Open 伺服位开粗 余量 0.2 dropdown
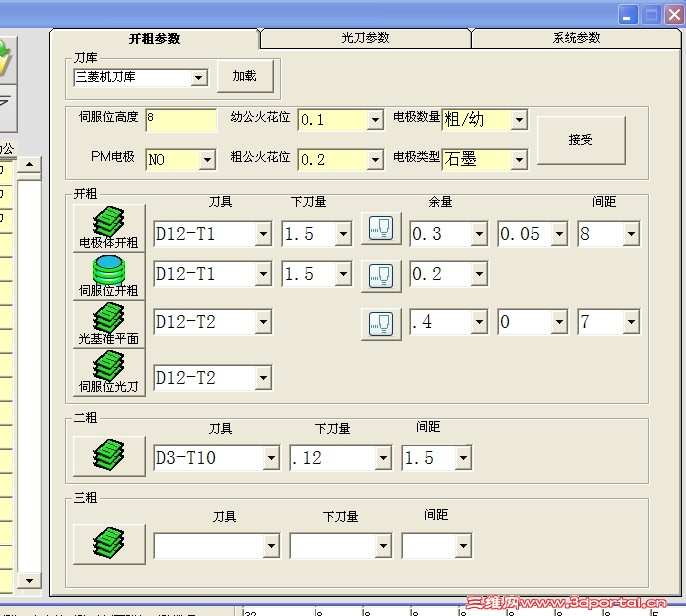686x616 pixels. (x=479, y=274)
